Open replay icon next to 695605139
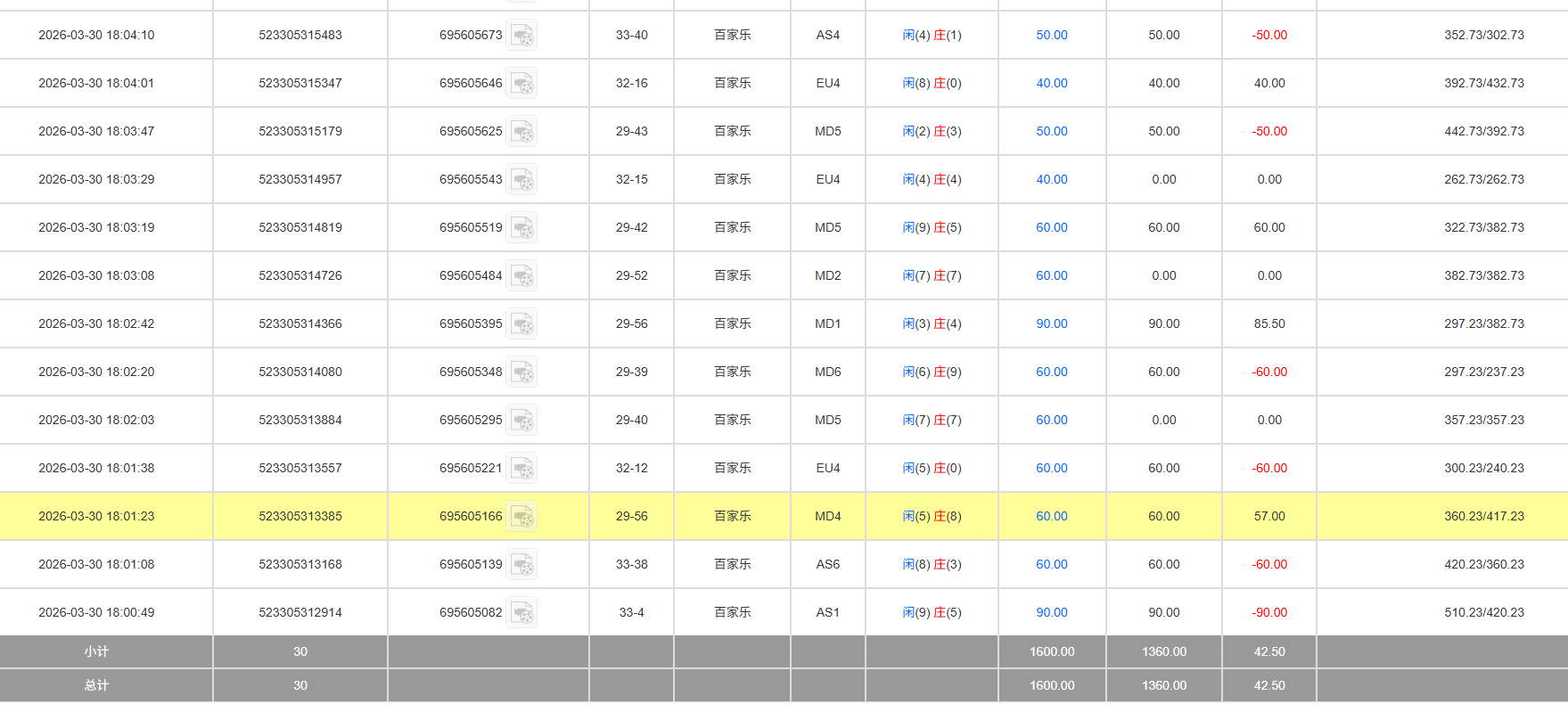Viewport: 1568px width, 712px height. [x=521, y=565]
